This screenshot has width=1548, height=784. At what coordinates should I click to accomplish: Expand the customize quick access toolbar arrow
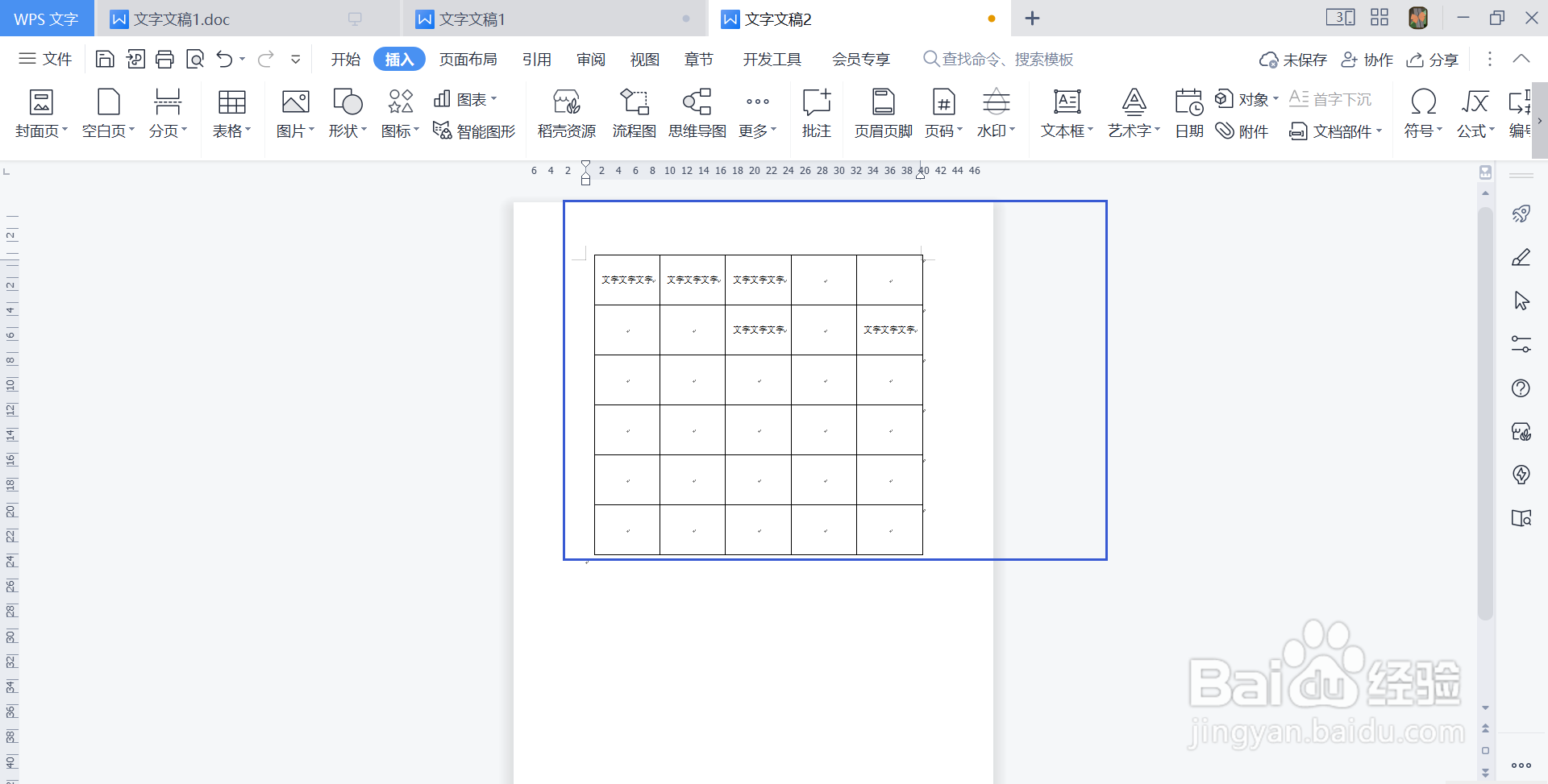(x=296, y=59)
